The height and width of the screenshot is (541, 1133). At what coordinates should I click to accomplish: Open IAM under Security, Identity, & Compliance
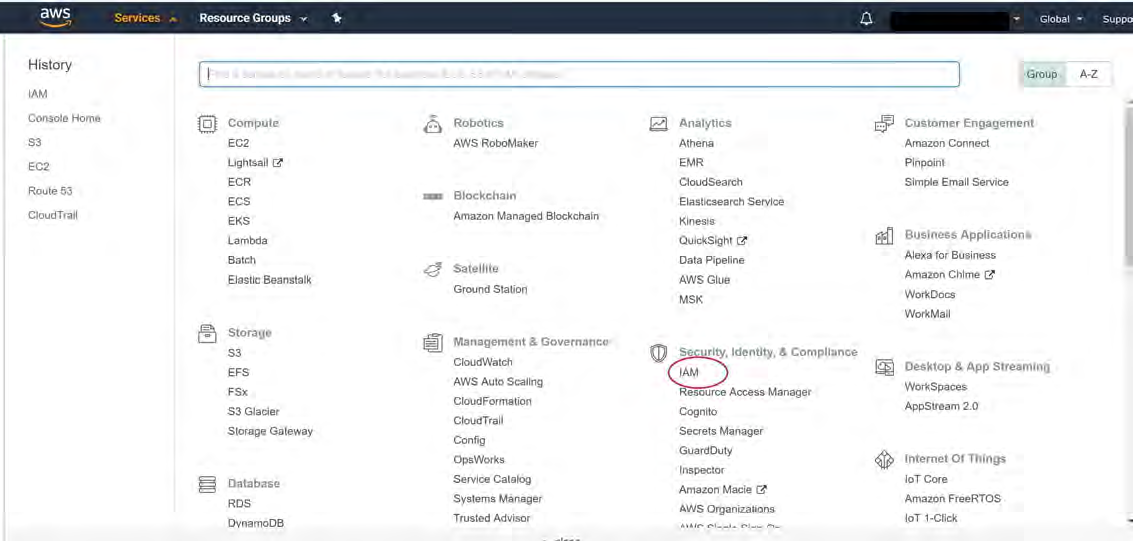[x=689, y=373]
